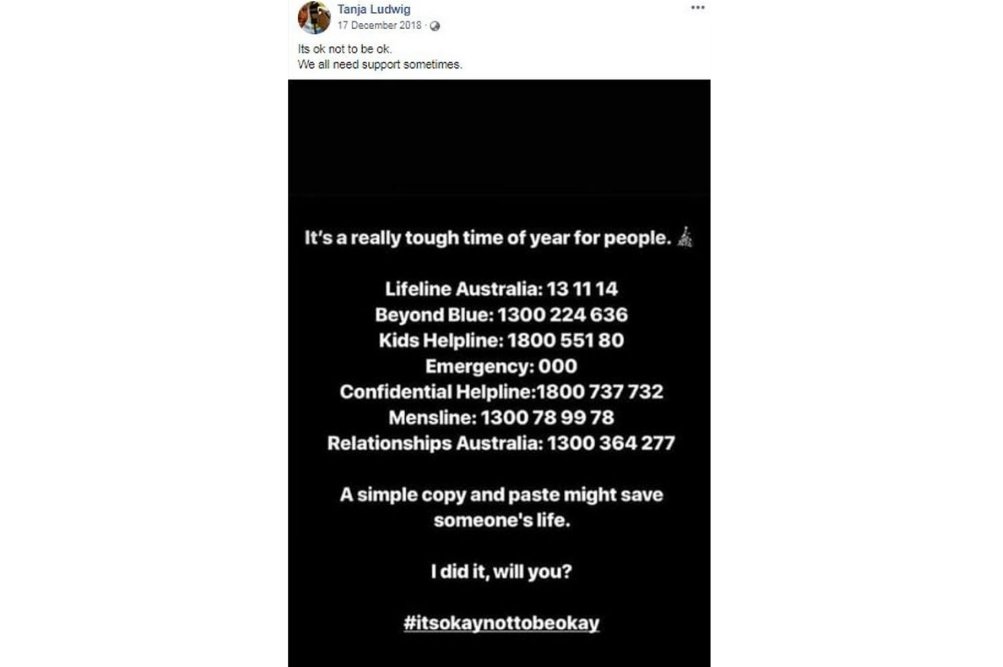Select the 'We all need support sometimes.' caption

(380, 65)
